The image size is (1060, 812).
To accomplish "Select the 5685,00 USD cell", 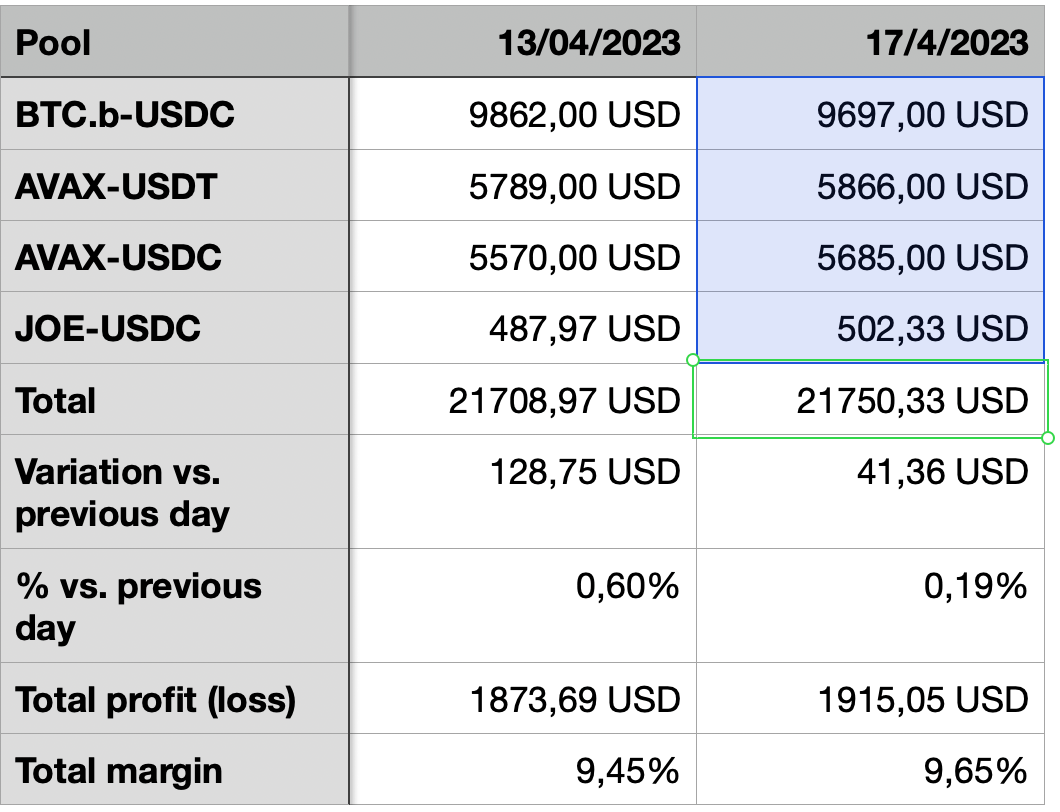I will [870, 257].
